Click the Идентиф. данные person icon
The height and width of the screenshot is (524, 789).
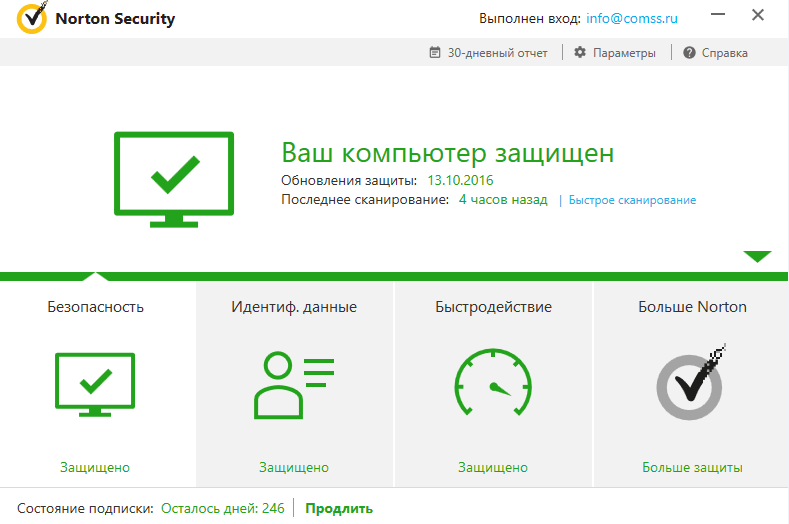click(294, 385)
